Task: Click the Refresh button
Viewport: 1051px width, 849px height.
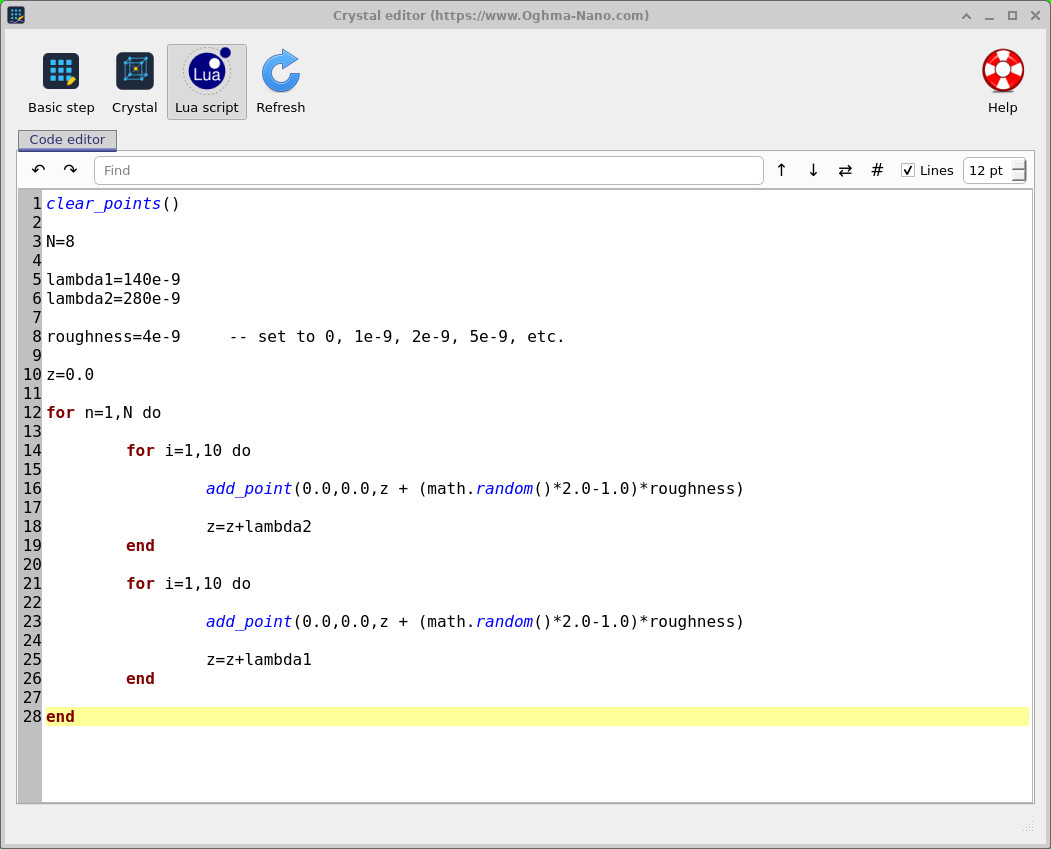Action: (x=280, y=82)
